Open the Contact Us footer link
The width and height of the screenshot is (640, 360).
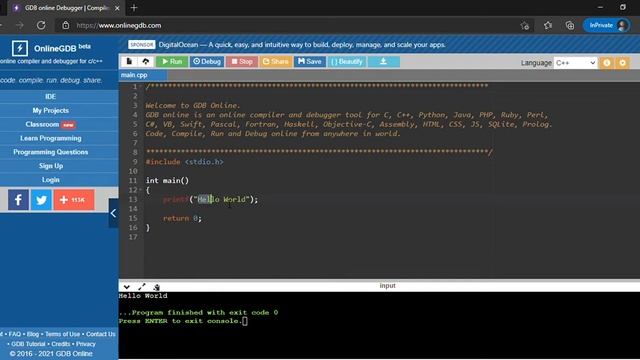(x=100, y=334)
